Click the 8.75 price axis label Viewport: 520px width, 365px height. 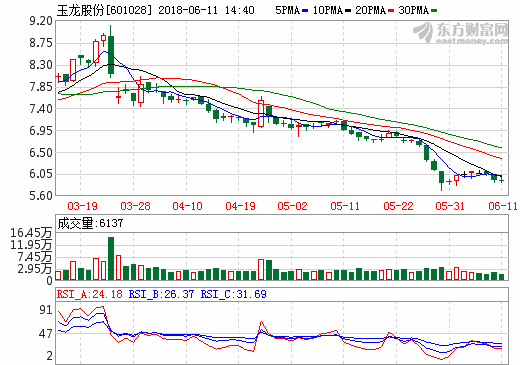click(x=41, y=43)
